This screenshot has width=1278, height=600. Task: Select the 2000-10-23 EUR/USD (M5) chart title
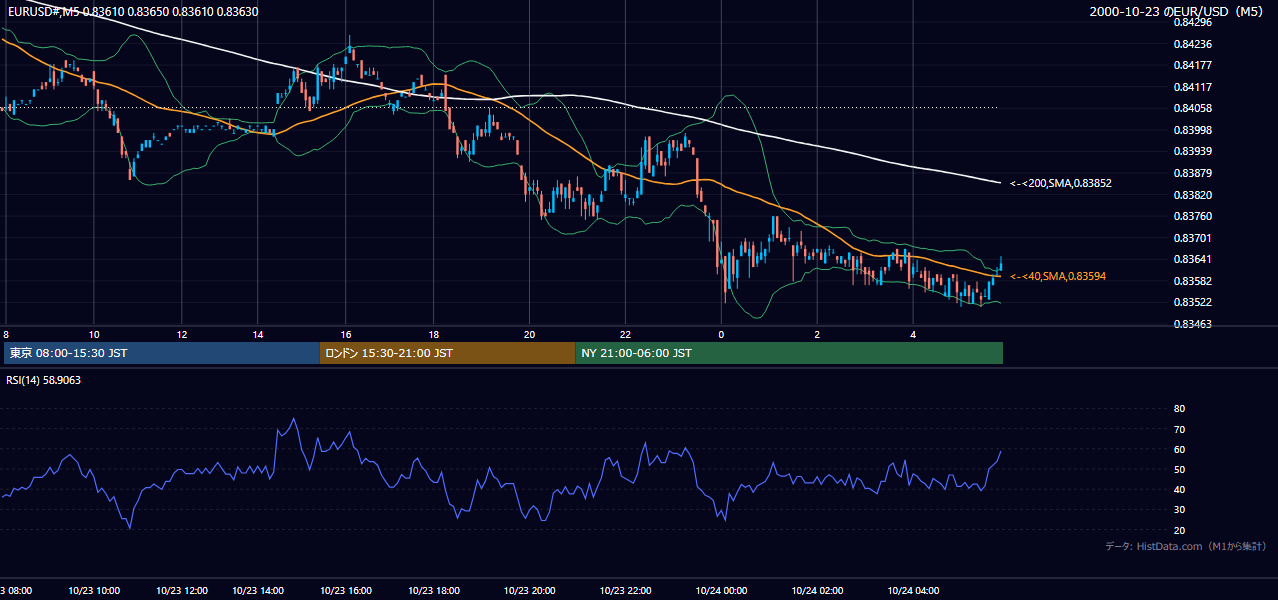(1177, 11)
